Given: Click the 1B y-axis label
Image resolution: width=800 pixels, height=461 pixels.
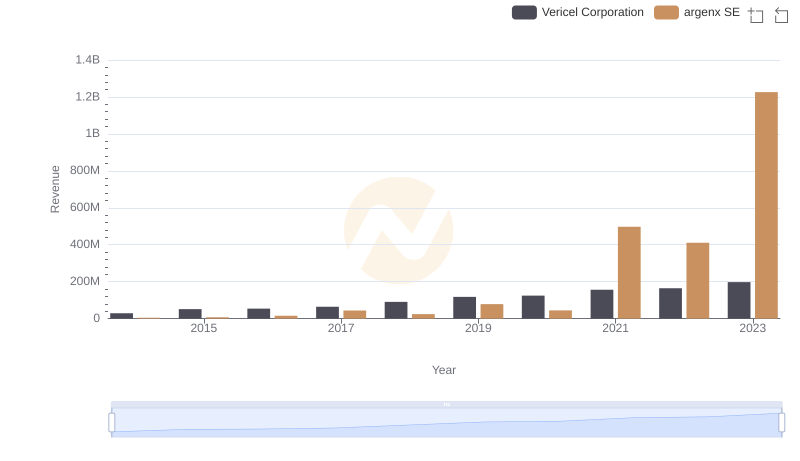Looking at the screenshot, I should point(92,134).
